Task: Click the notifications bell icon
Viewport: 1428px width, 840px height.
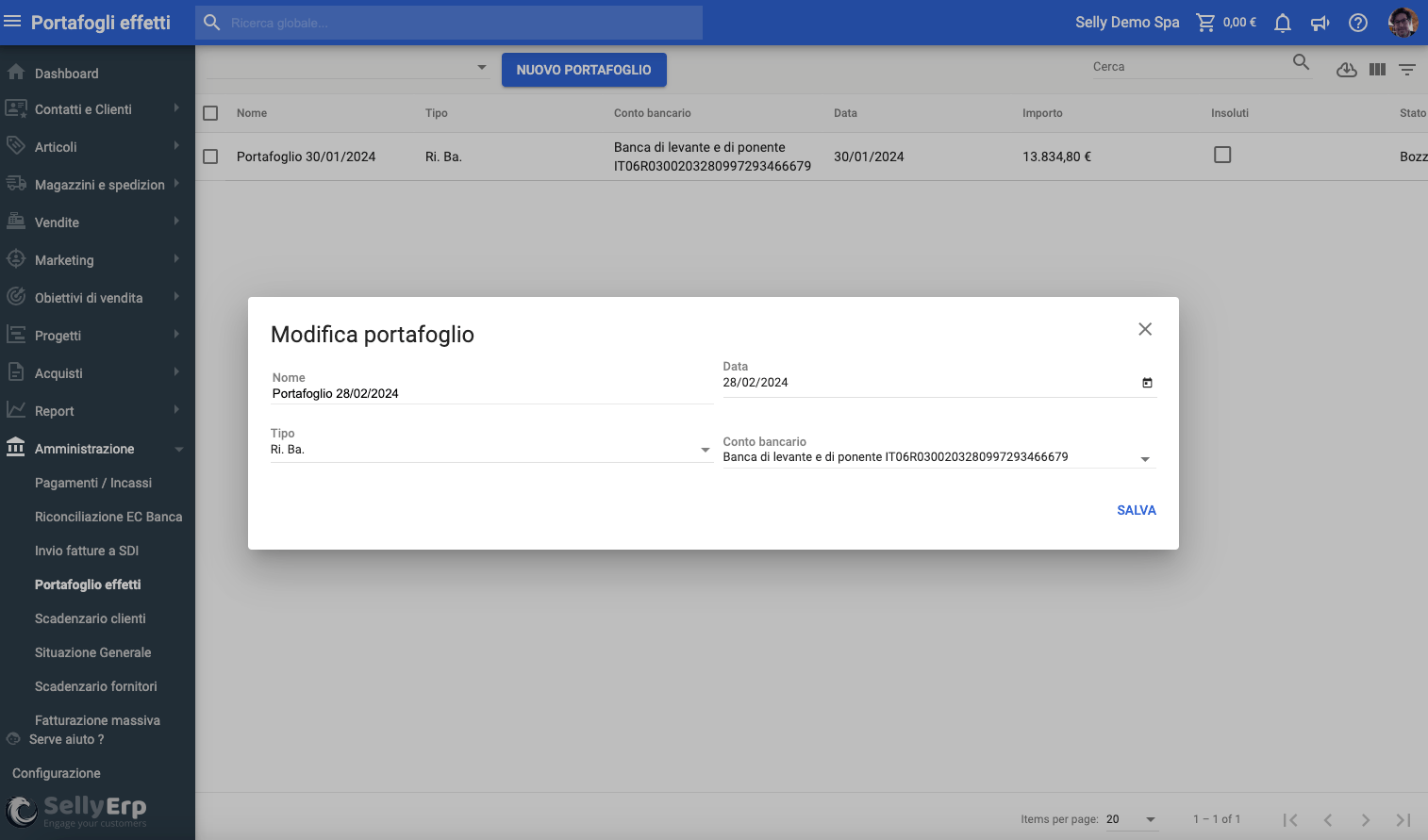Action: pyautogui.click(x=1282, y=23)
